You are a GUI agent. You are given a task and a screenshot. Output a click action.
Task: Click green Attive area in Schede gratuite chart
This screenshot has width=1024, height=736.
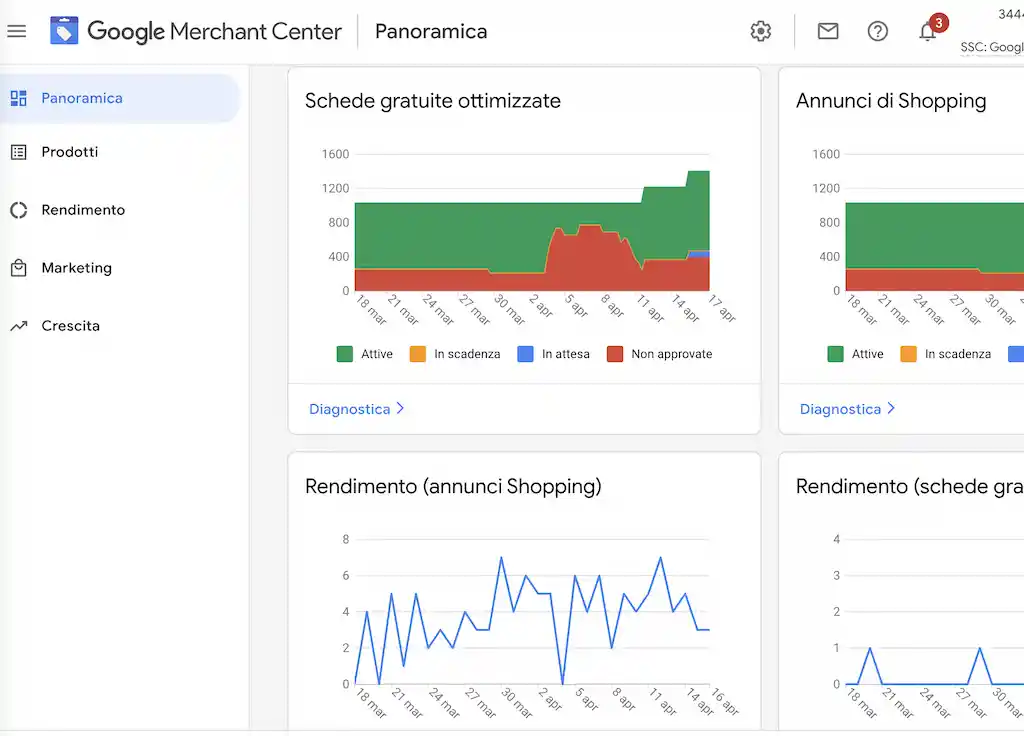pyautogui.click(x=457, y=235)
